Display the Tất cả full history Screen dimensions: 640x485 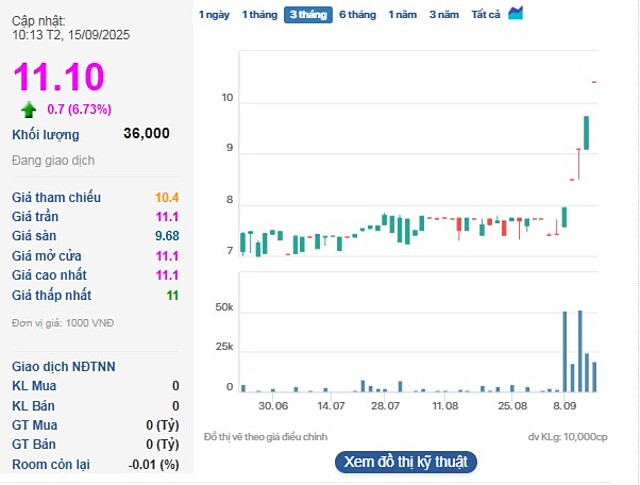[x=486, y=15]
